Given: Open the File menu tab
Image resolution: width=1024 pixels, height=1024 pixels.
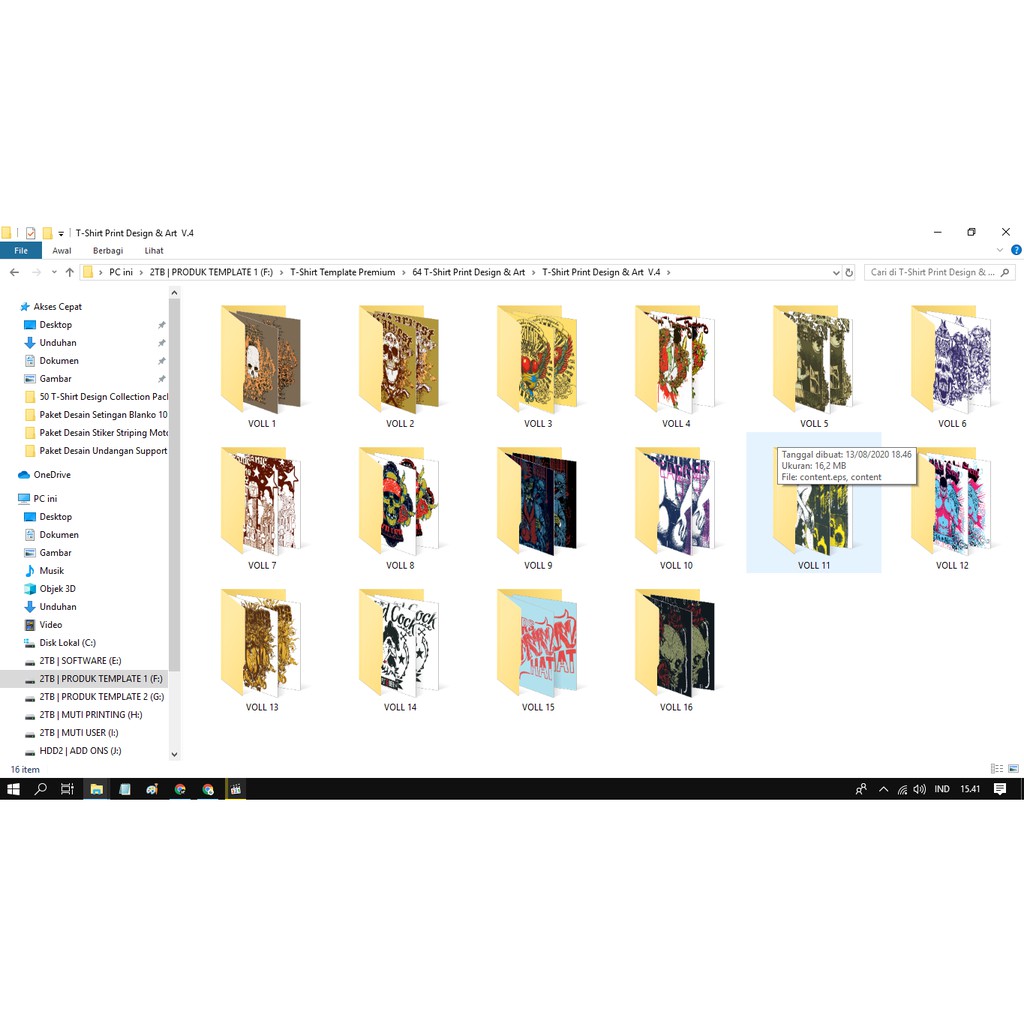Looking at the screenshot, I should (21, 251).
